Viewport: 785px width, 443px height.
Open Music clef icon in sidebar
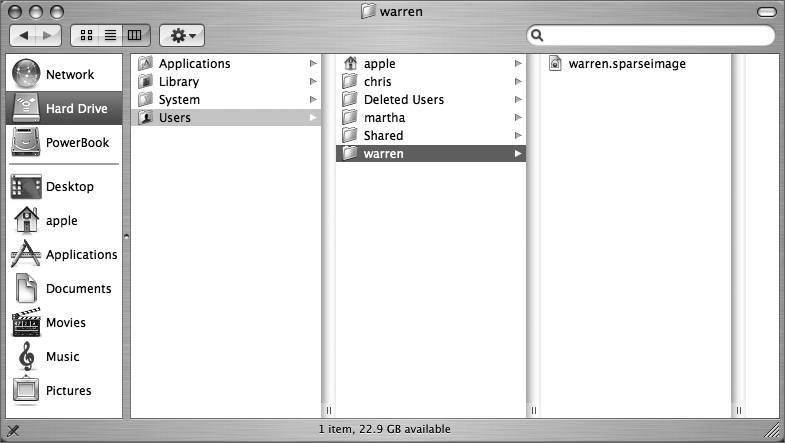(x=26, y=356)
